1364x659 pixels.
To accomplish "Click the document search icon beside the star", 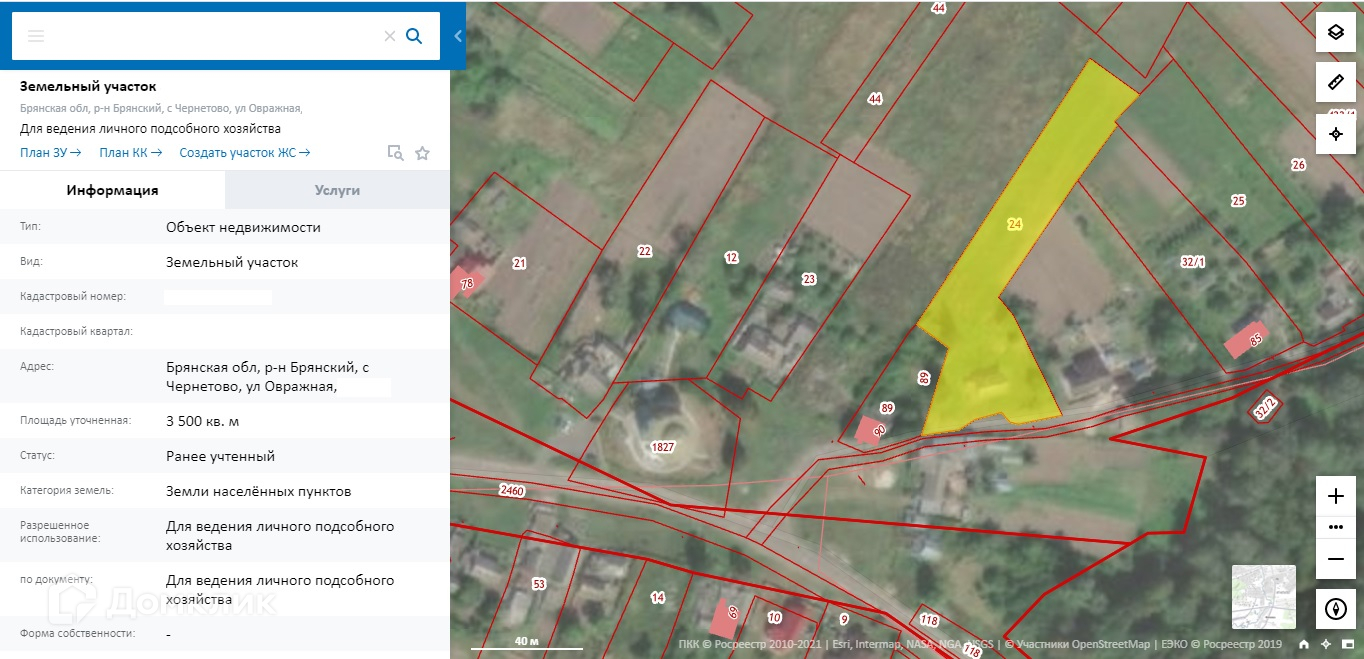I will (396, 153).
